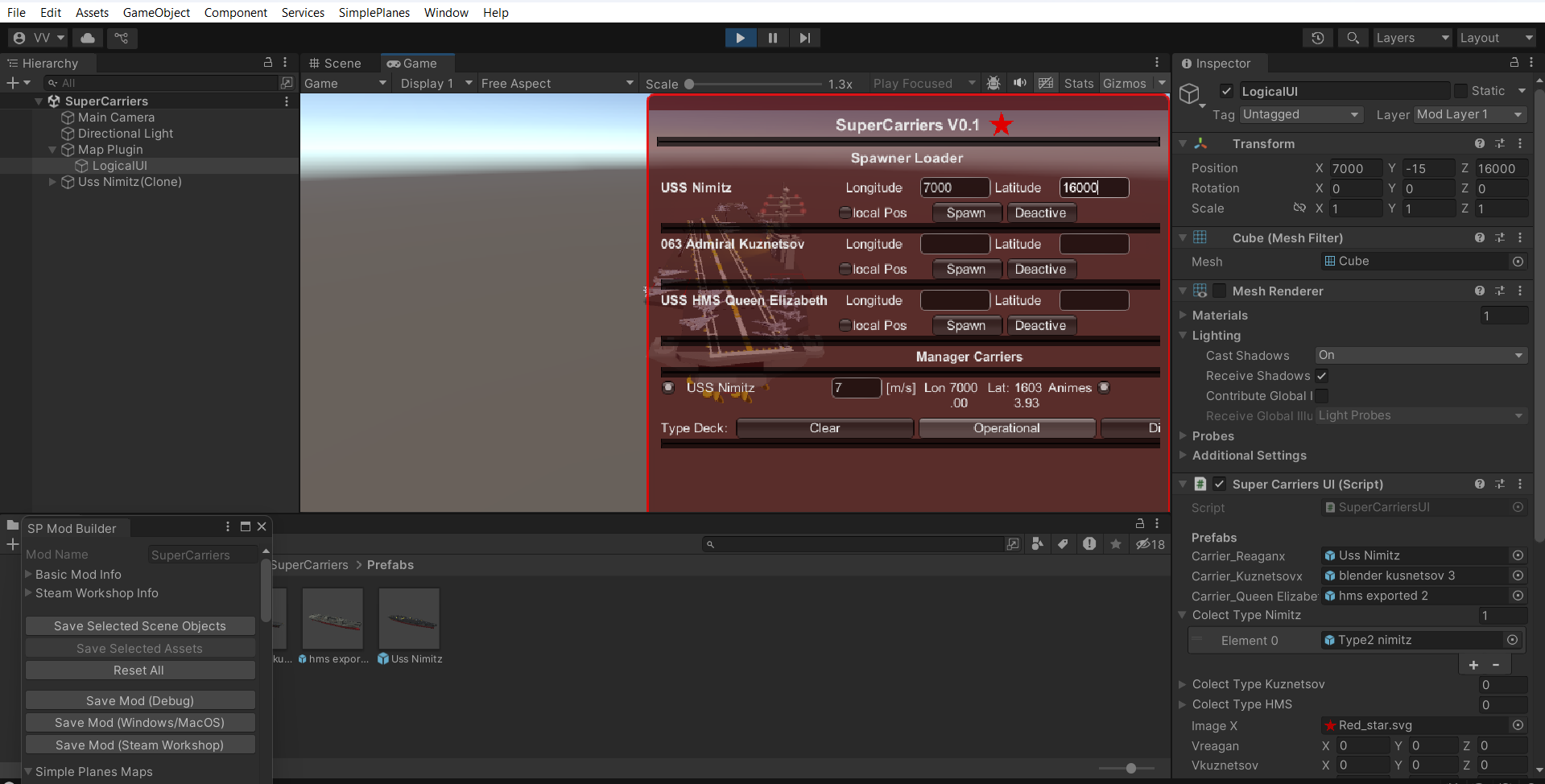Toggle local Pos for USS Nimitz
Viewport: 1545px width, 784px height.
click(x=845, y=213)
